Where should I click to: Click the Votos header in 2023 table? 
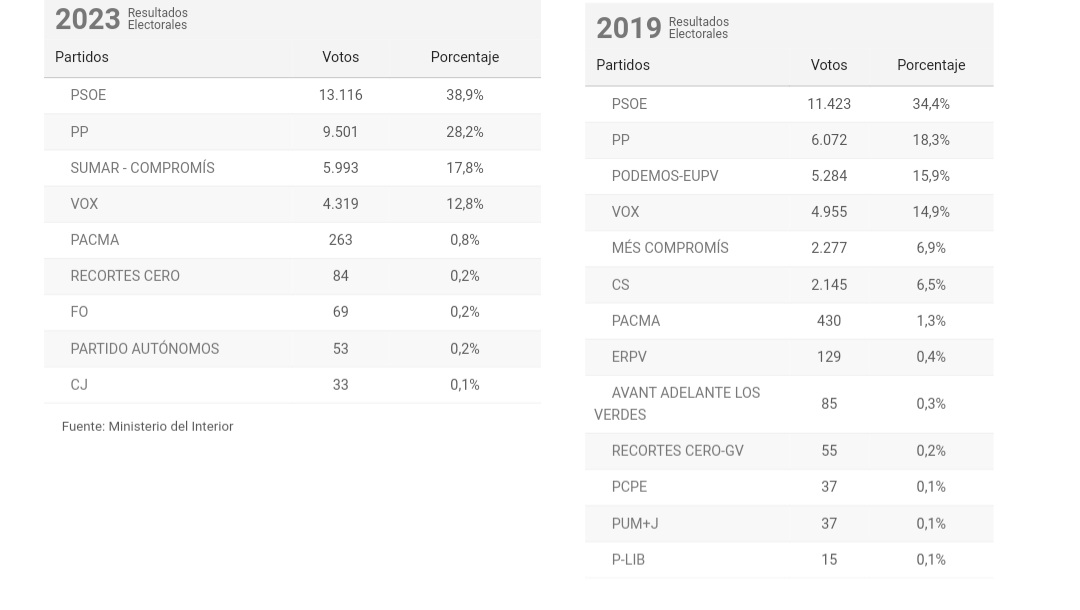(340, 57)
